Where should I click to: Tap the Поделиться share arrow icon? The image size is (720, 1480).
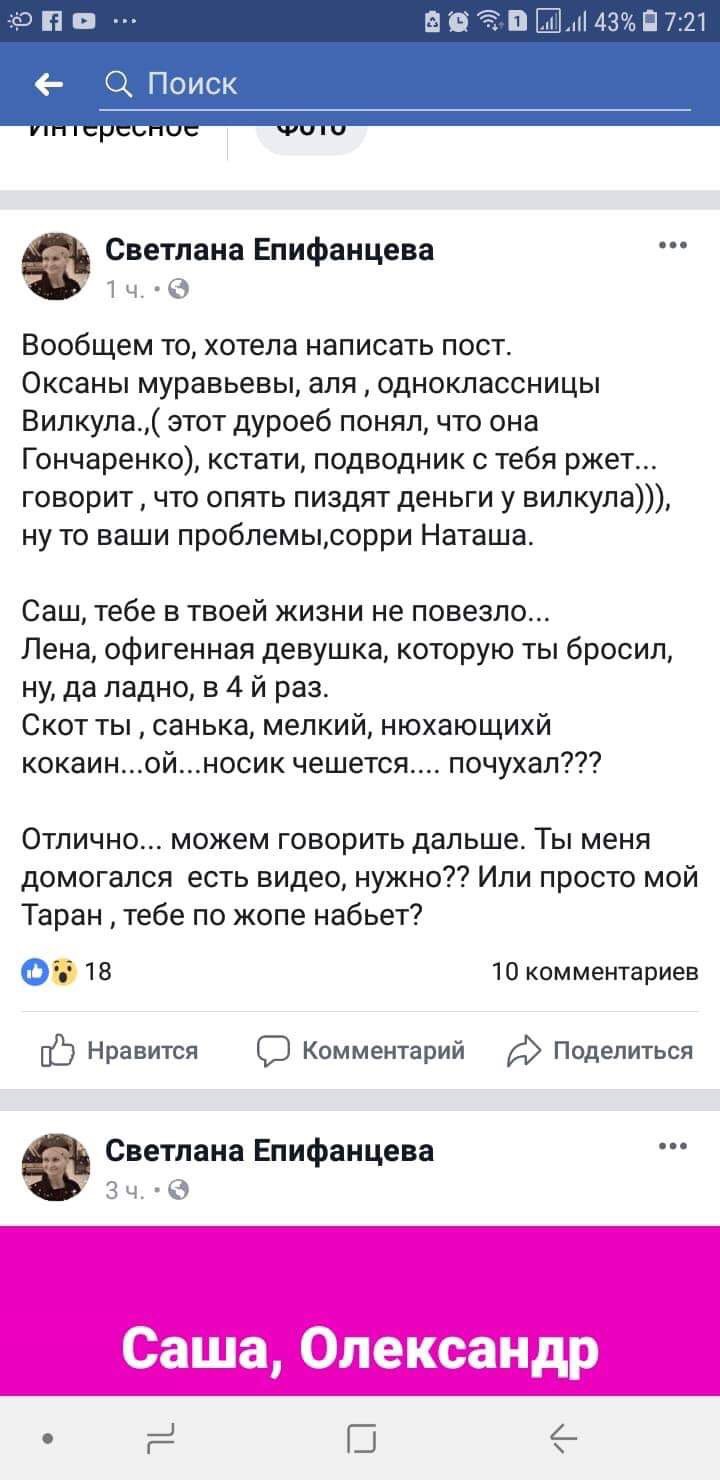click(521, 1050)
